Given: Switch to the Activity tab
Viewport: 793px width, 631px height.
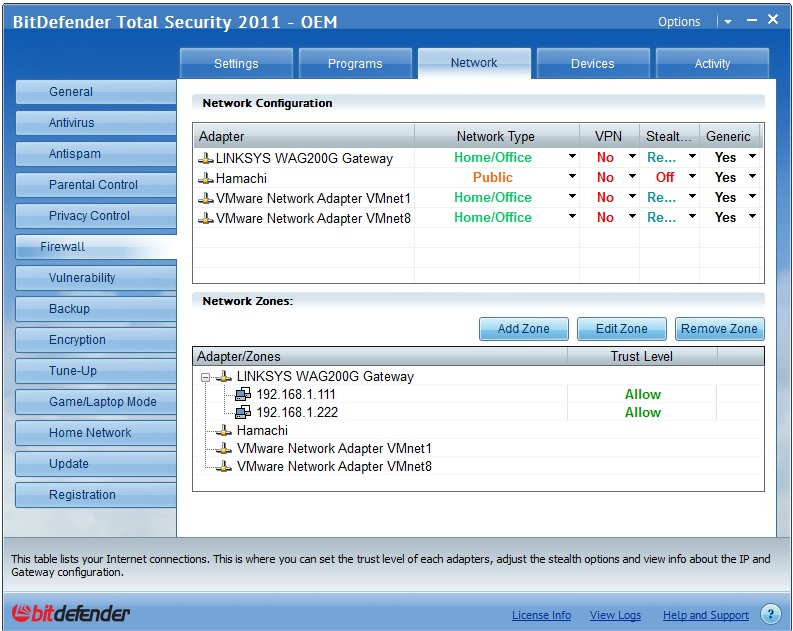Looking at the screenshot, I should (x=712, y=63).
